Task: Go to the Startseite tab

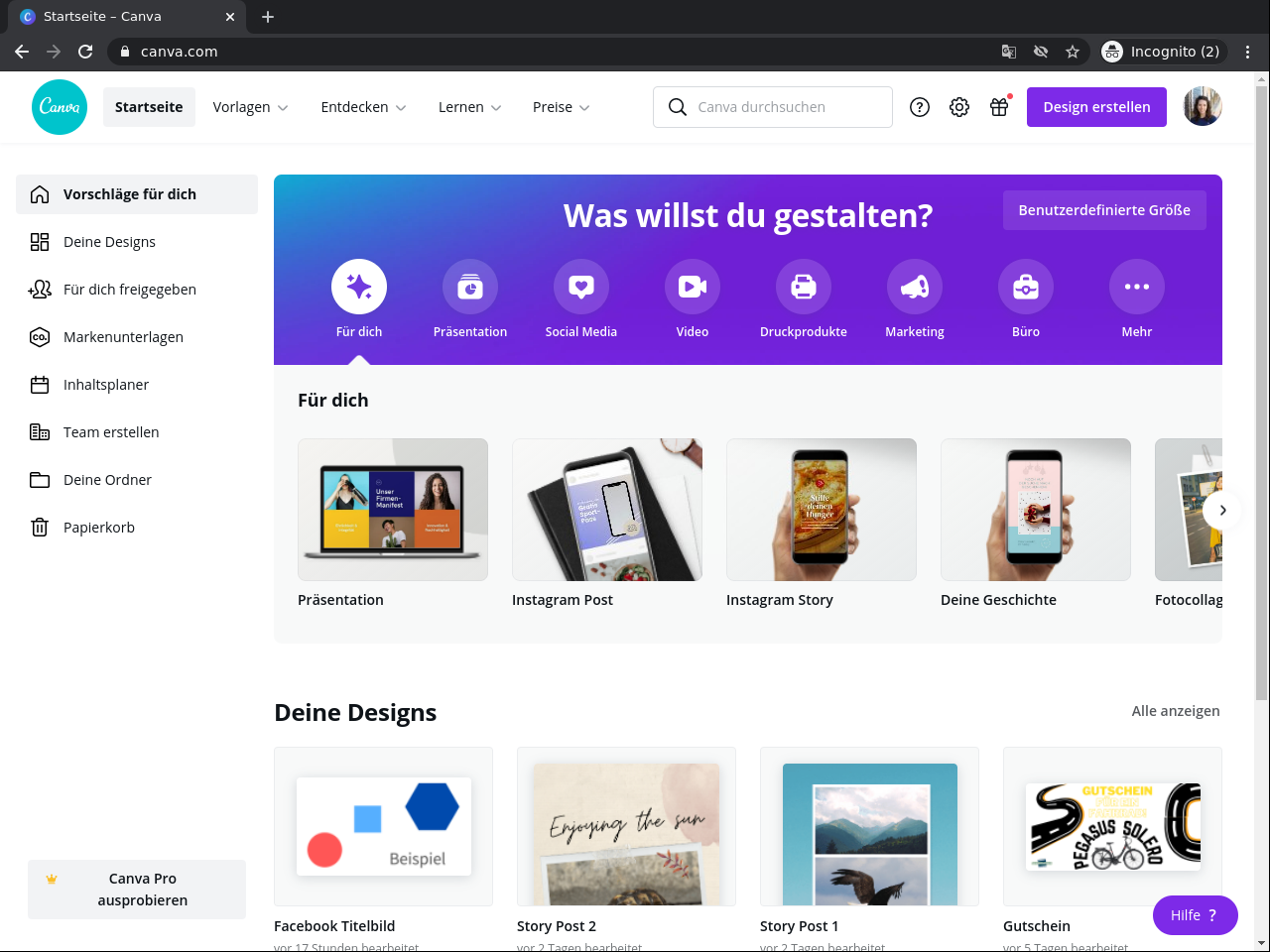Action: coord(149,107)
